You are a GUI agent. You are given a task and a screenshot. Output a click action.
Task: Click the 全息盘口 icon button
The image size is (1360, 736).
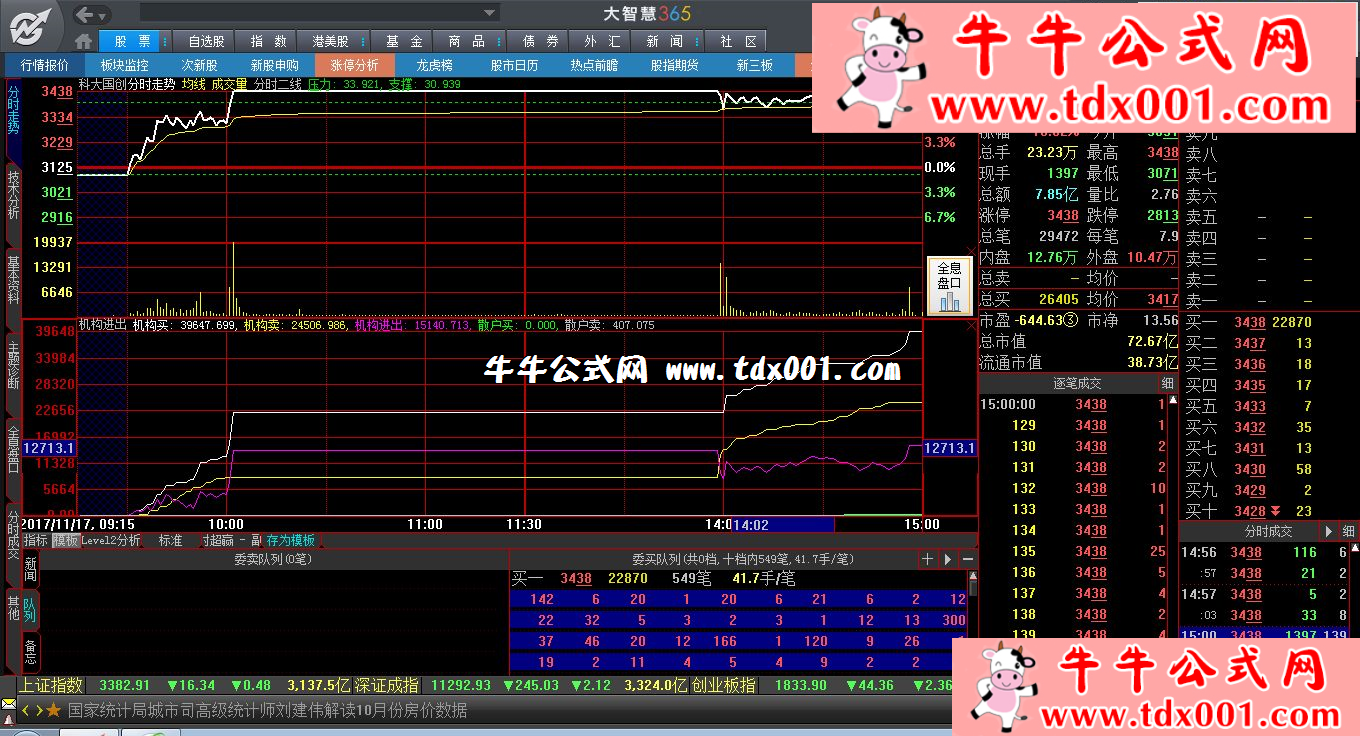949,286
